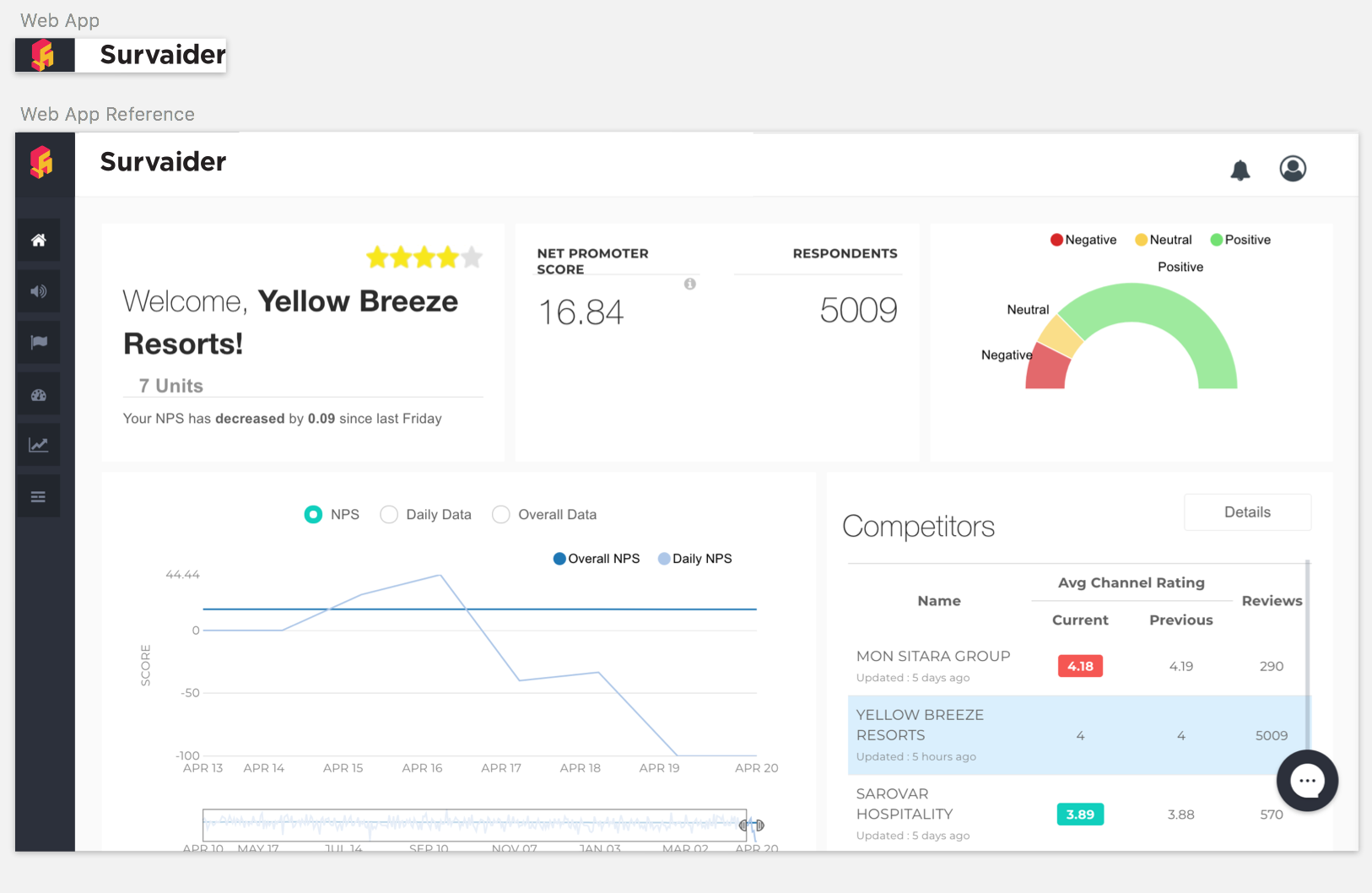Click the APR 19 axis label

tap(659, 768)
